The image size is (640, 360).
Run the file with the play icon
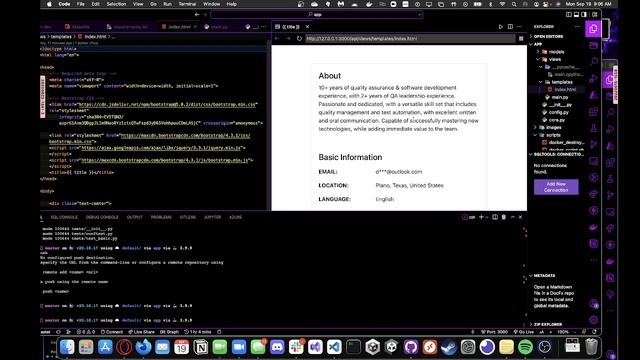pos(500,27)
